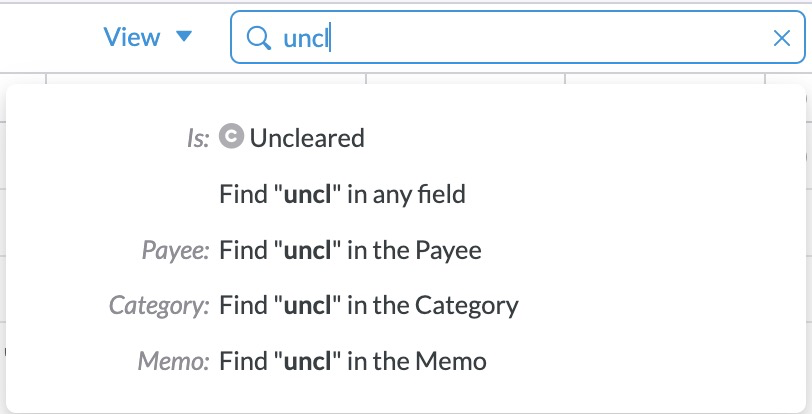This screenshot has height=414, width=812.
Task: Select the "Uncleared" filter suggestion
Action: tap(307, 138)
